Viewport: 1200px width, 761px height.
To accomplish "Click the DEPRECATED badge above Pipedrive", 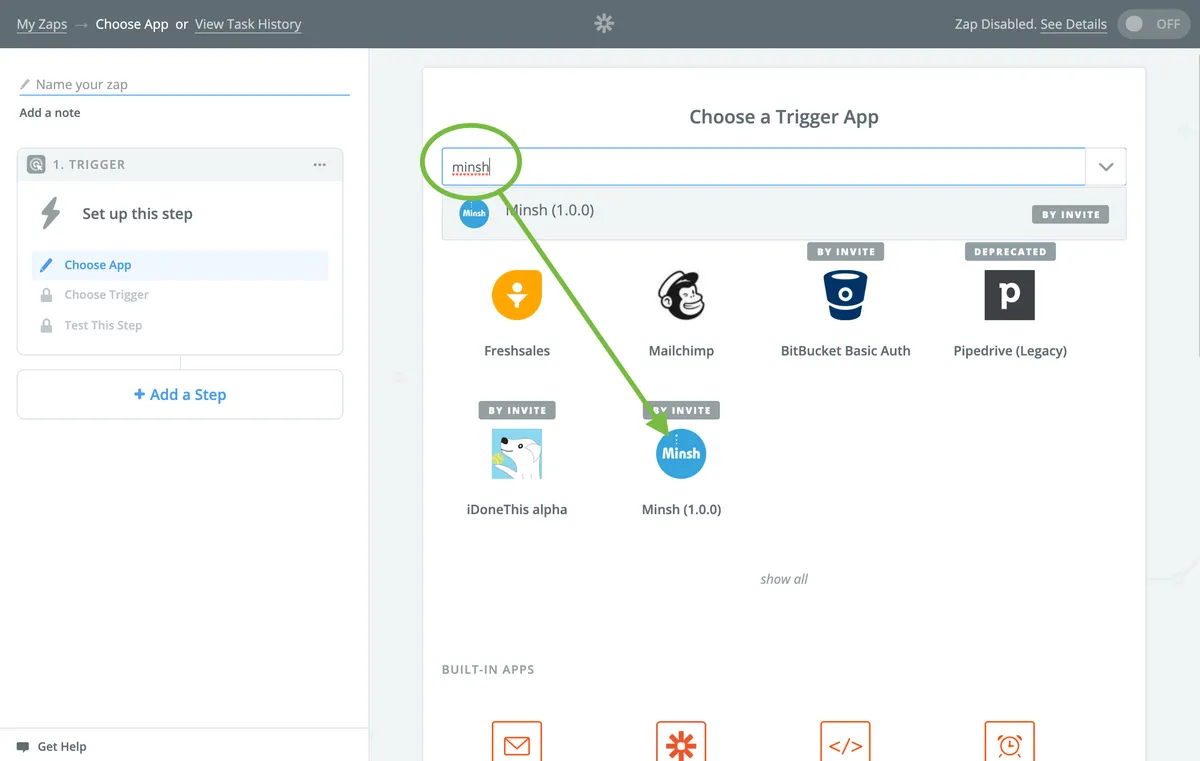I will pyautogui.click(x=1010, y=252).
